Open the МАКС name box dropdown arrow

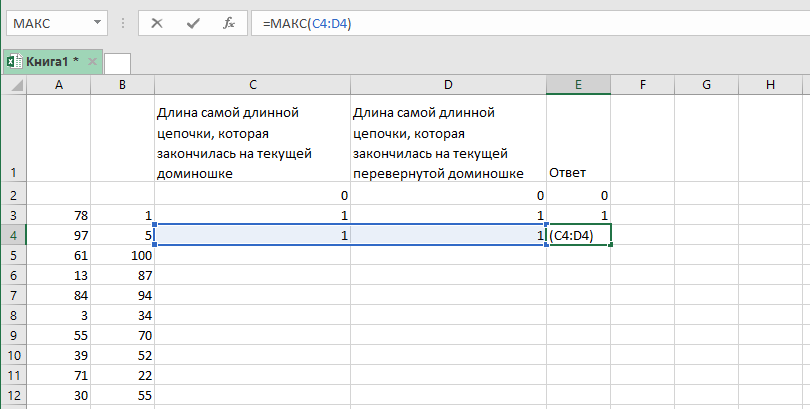point(96,24)
